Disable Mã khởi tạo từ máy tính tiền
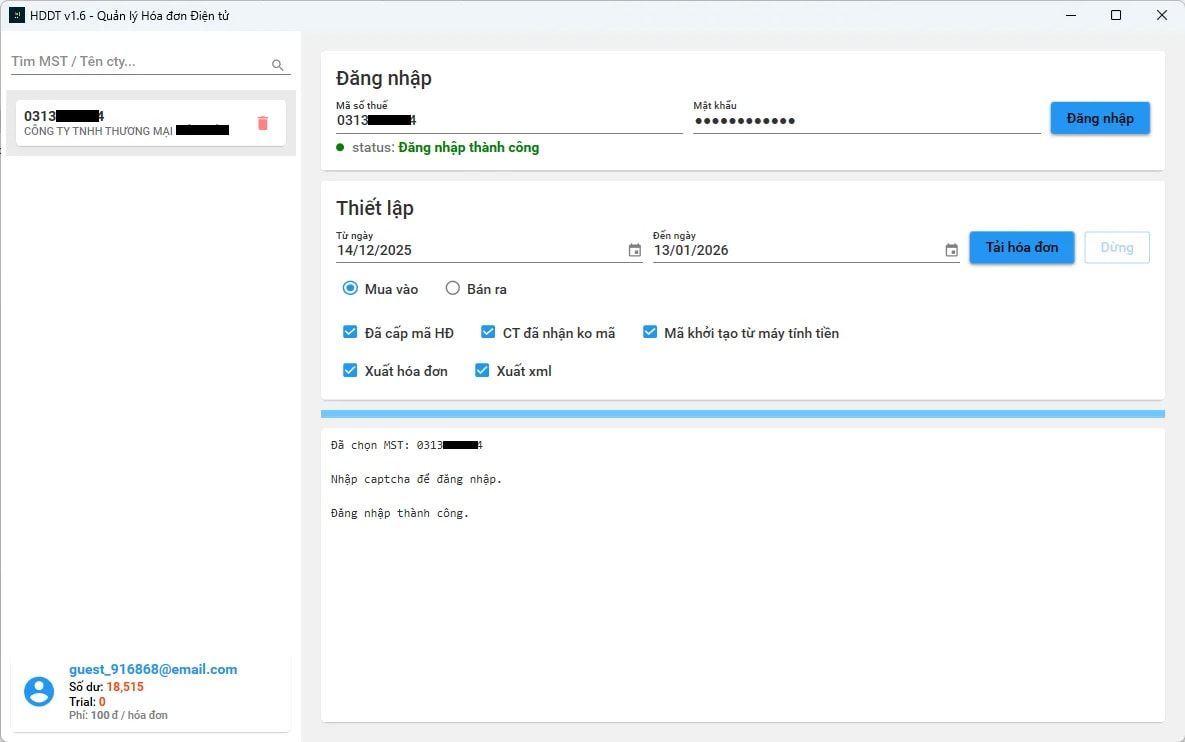1185x742 pixels. coord(650,331)
